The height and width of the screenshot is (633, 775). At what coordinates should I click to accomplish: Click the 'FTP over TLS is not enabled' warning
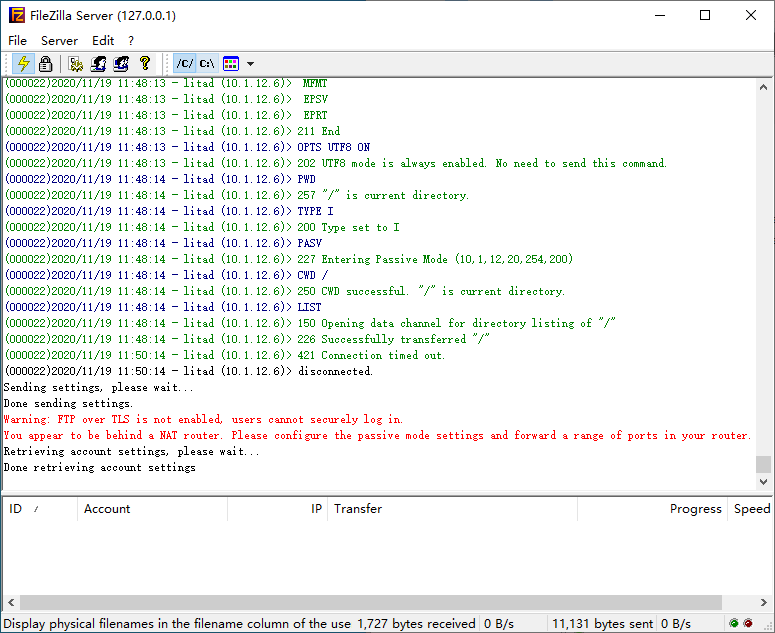click(203, 420)
